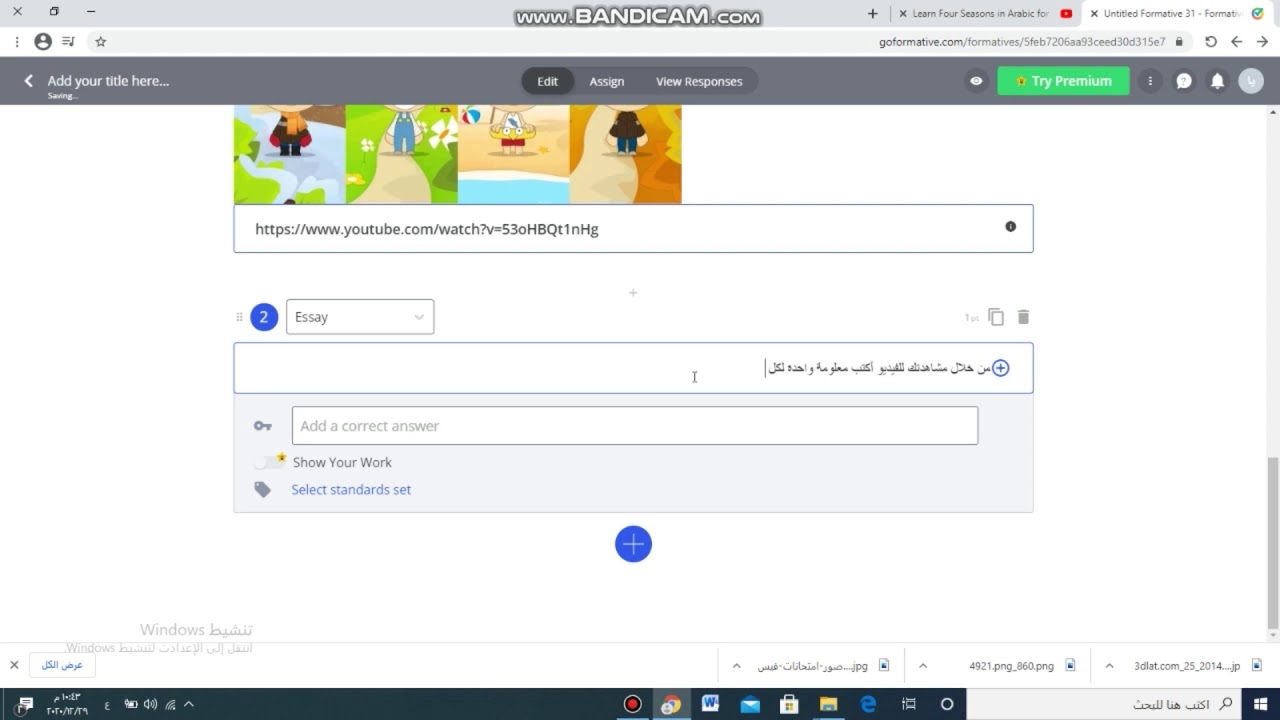
Task: Preview the formative with the eye icon
Action: (x=976, y=81)
